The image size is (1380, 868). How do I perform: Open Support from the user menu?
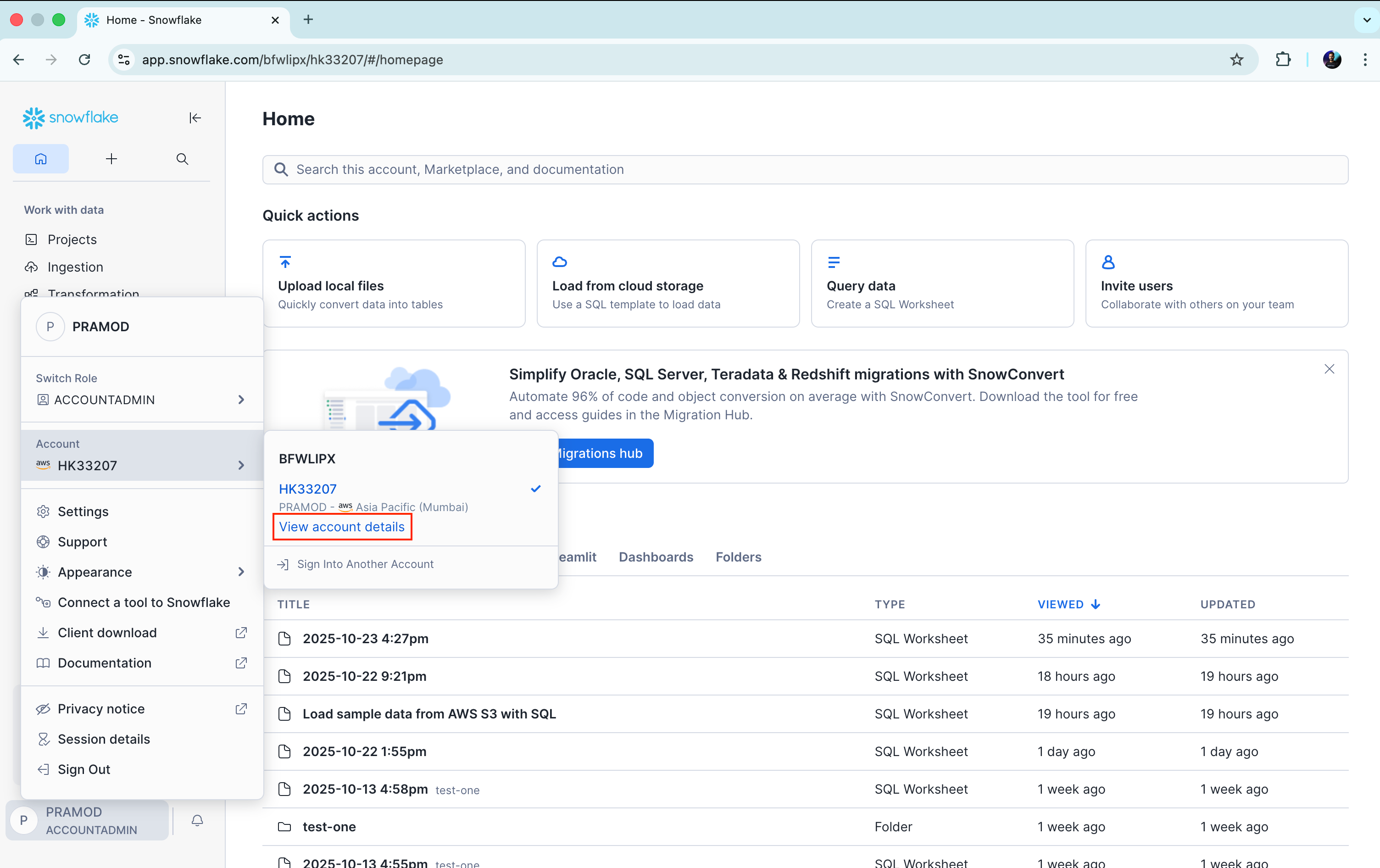142,541
